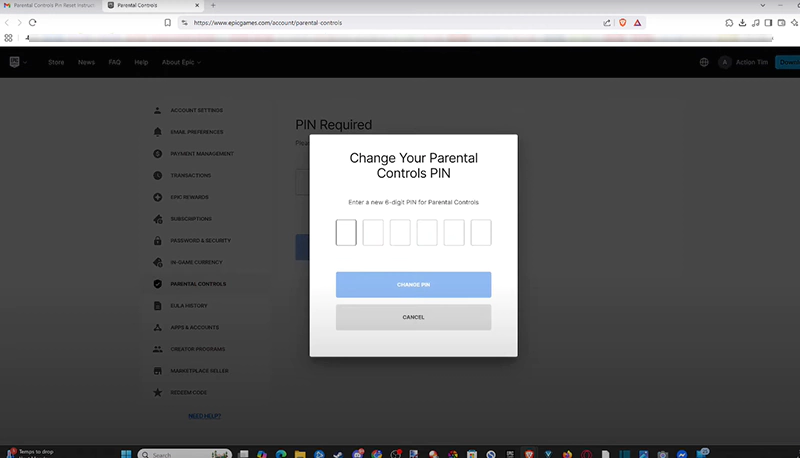Open the Store menu item
Screen dimensions: 800x458
tap(56, 62)
